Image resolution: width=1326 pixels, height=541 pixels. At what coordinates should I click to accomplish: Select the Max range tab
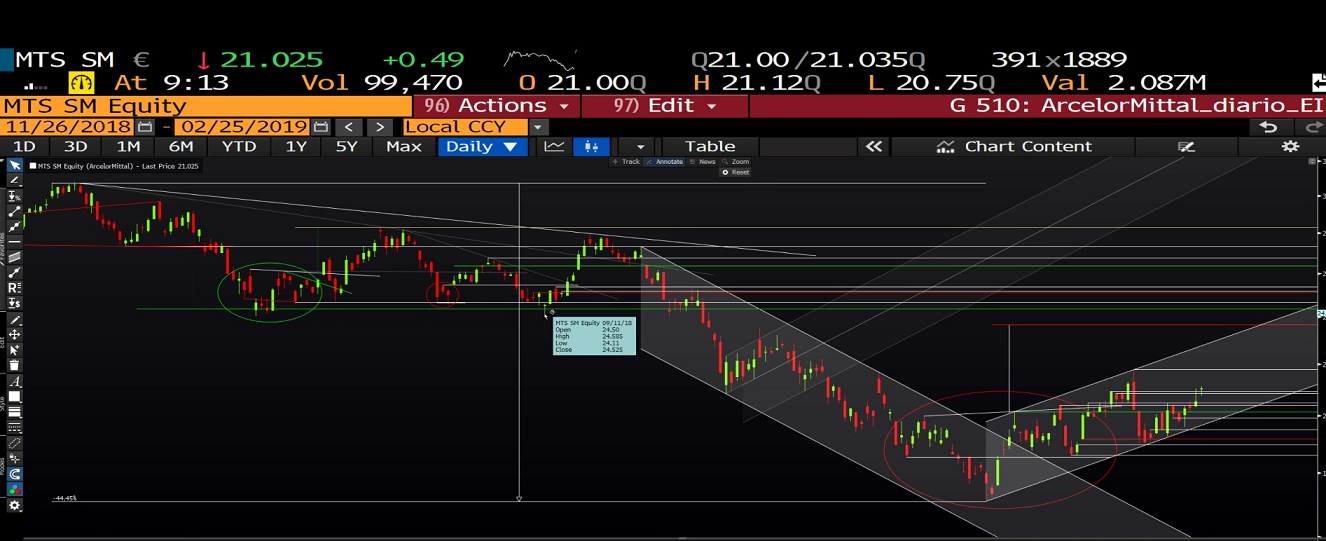click(403, 146)
